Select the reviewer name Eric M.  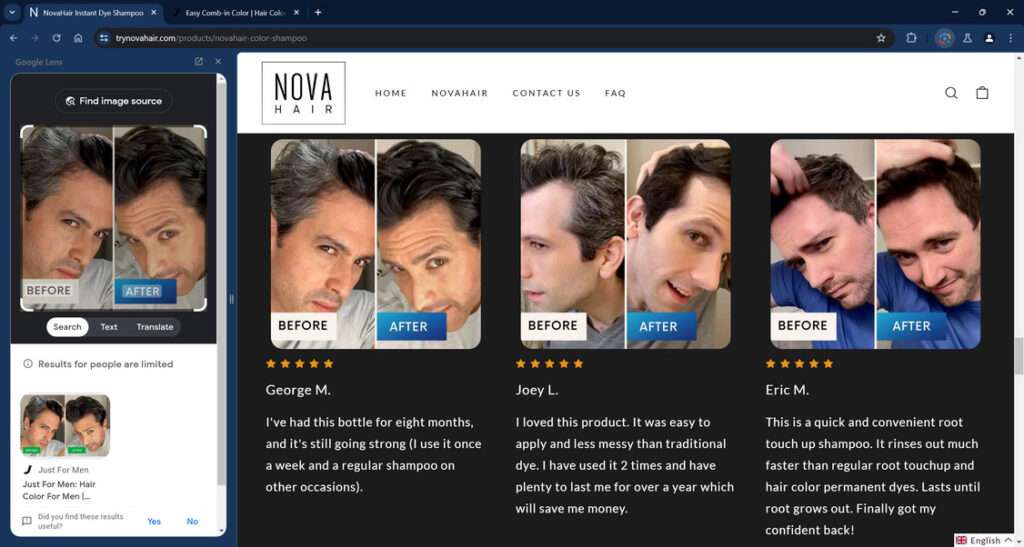pyautogui.click(x=788, y=390)
